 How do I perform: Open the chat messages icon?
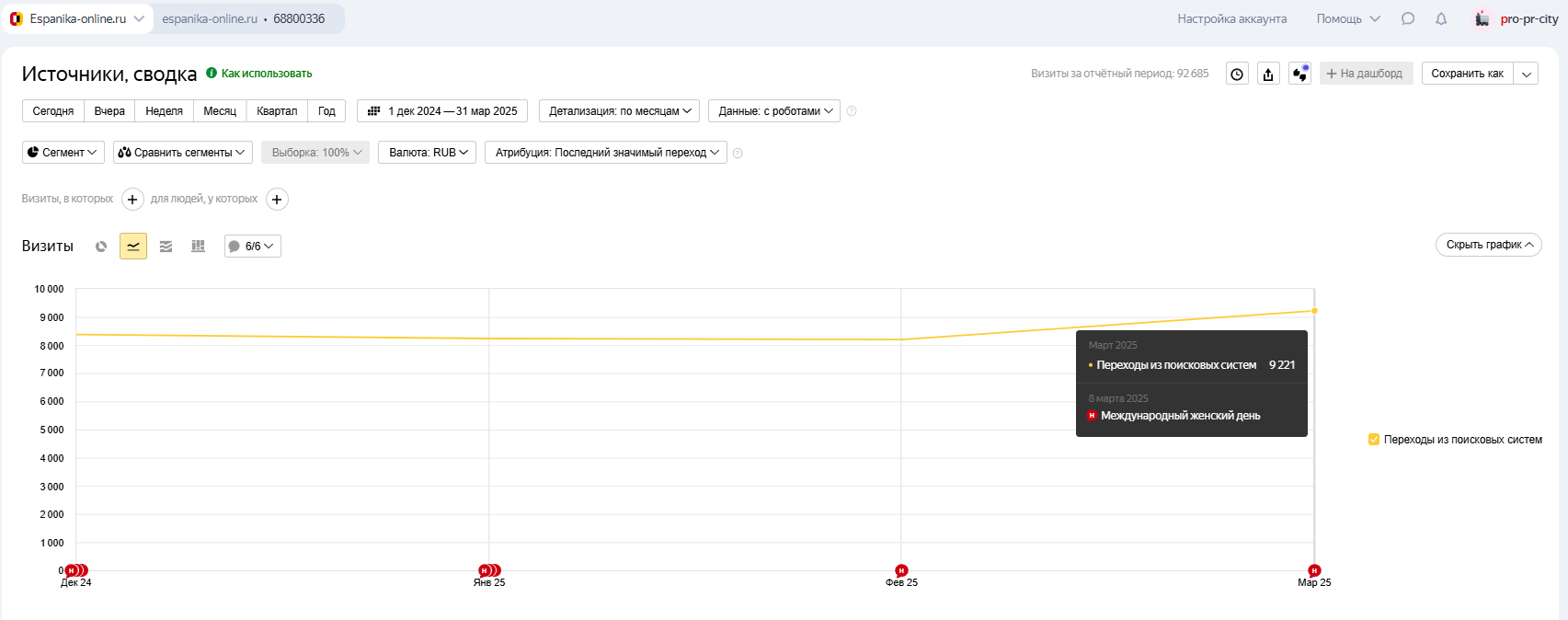[x=1408, y=18]
